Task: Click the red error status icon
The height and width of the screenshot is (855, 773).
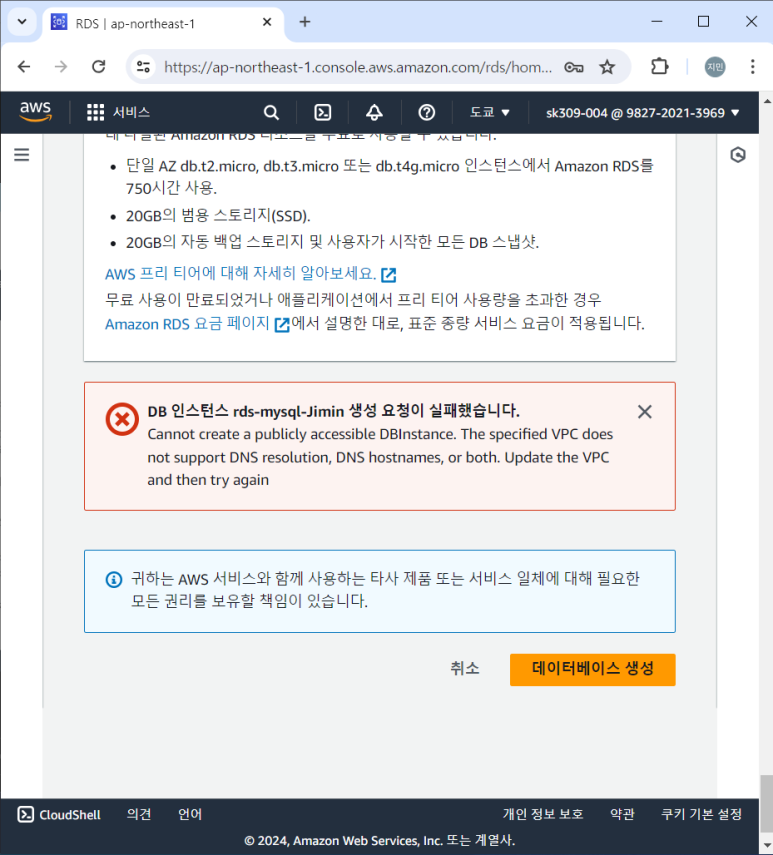Action: coord(122,419)
